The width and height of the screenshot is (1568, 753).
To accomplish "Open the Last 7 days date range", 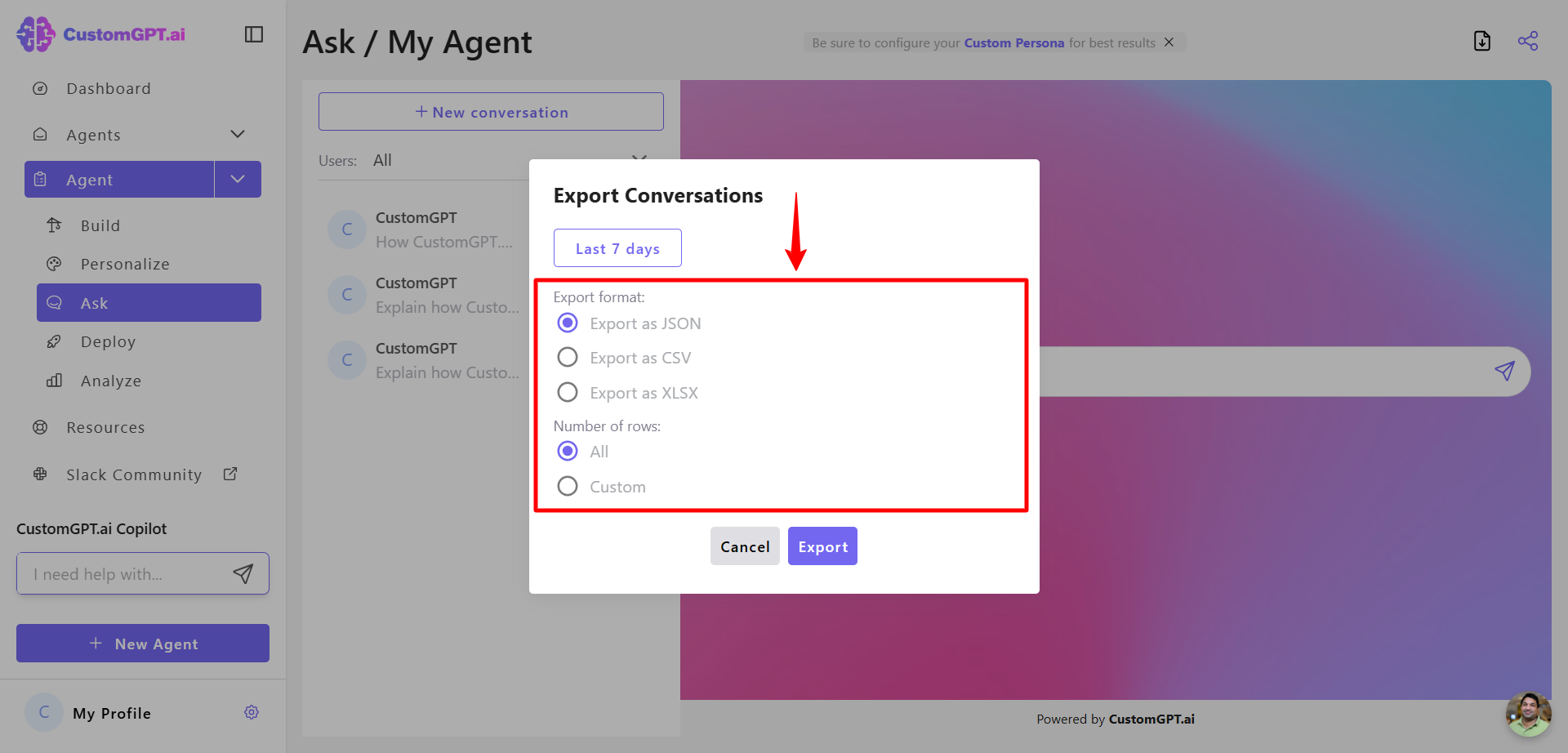I will coord(617,248).
